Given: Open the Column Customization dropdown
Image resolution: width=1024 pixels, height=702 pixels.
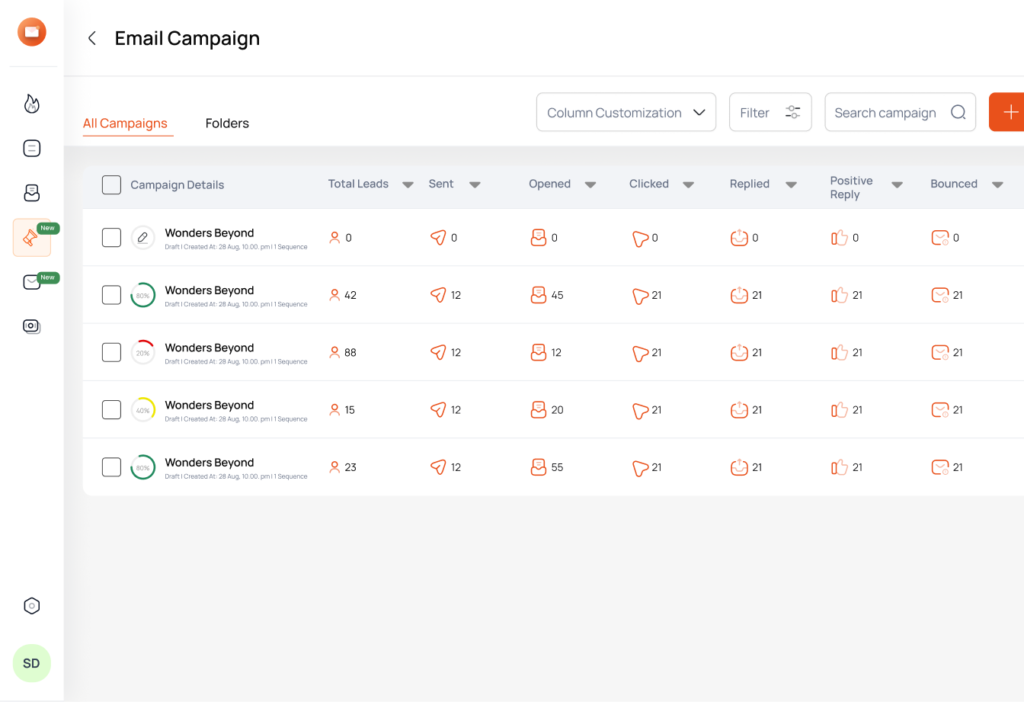Looking at the screenshot, I should 626,112.
